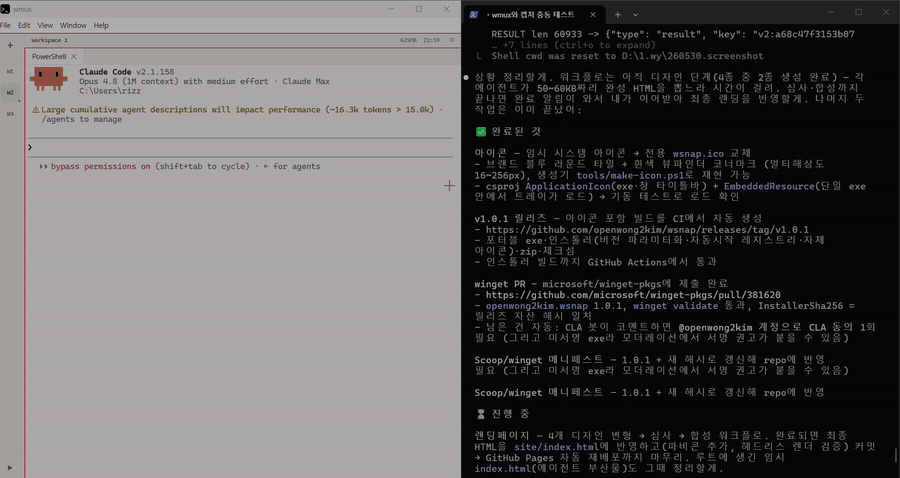The width and height of the screenshot is (900, 478).
Task: Click the plus crosshair at pane right edge
Action: [x=449, y=185]
